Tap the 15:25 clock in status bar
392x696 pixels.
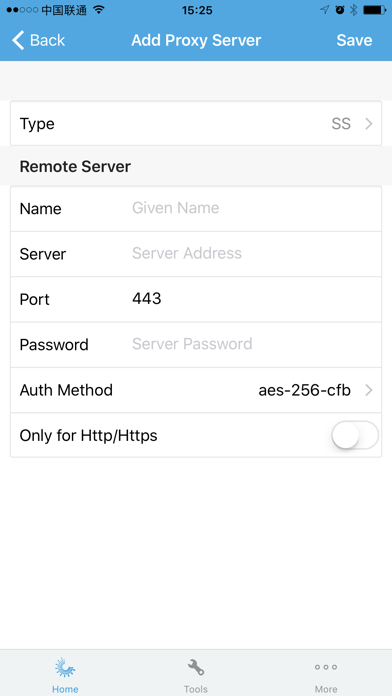tap(197, 10)
